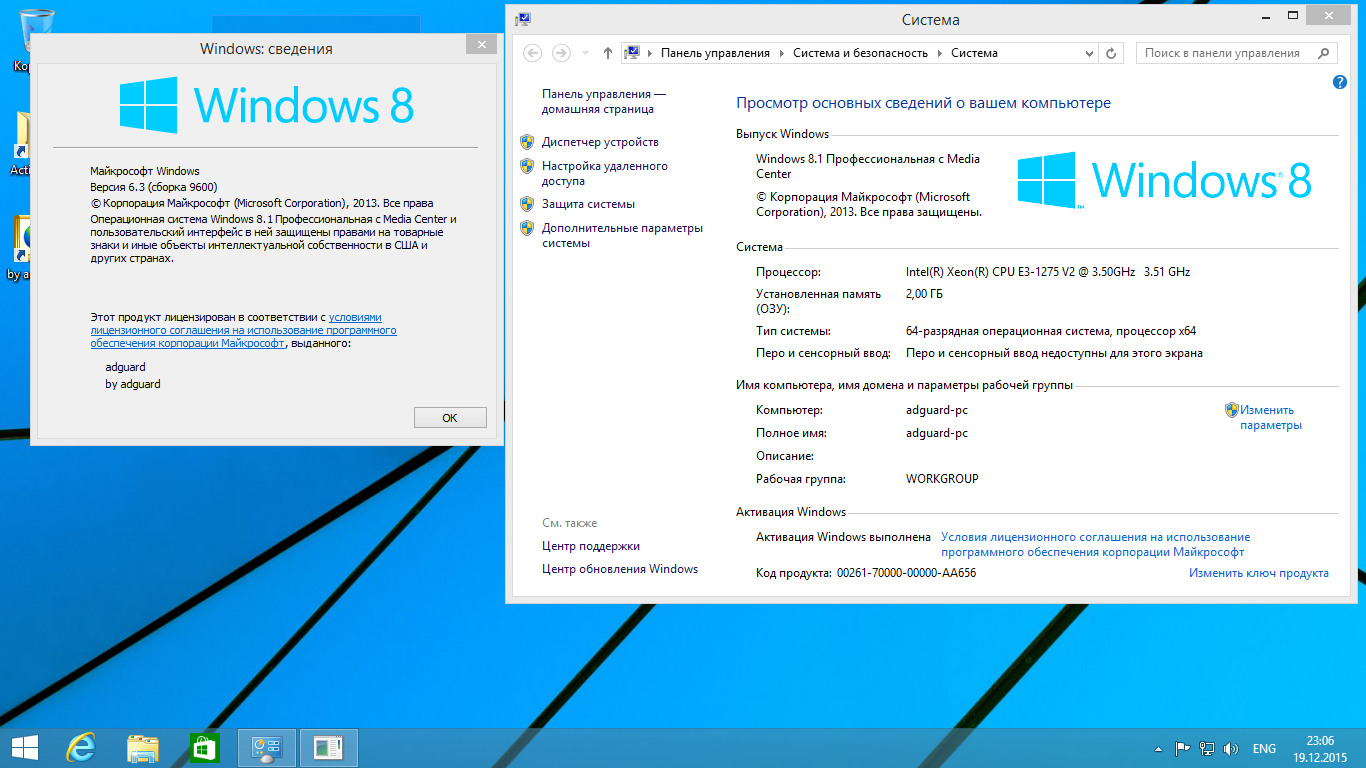This screenshot has height=768, width=1366.
Task: Select Система и безопасность breadcrumb
Action: point(860,53)
